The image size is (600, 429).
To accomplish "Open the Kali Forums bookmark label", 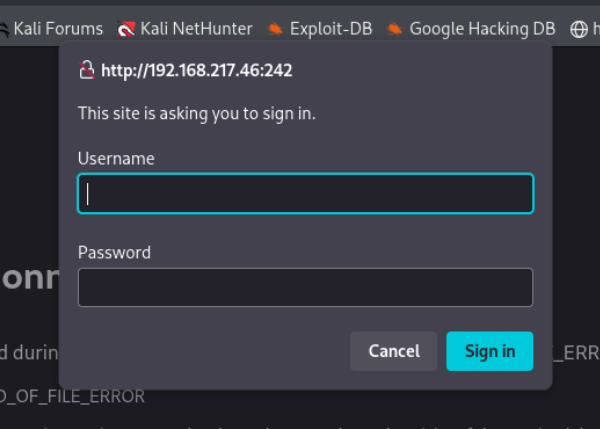I will pyautogui.click(x=58, y=29).
